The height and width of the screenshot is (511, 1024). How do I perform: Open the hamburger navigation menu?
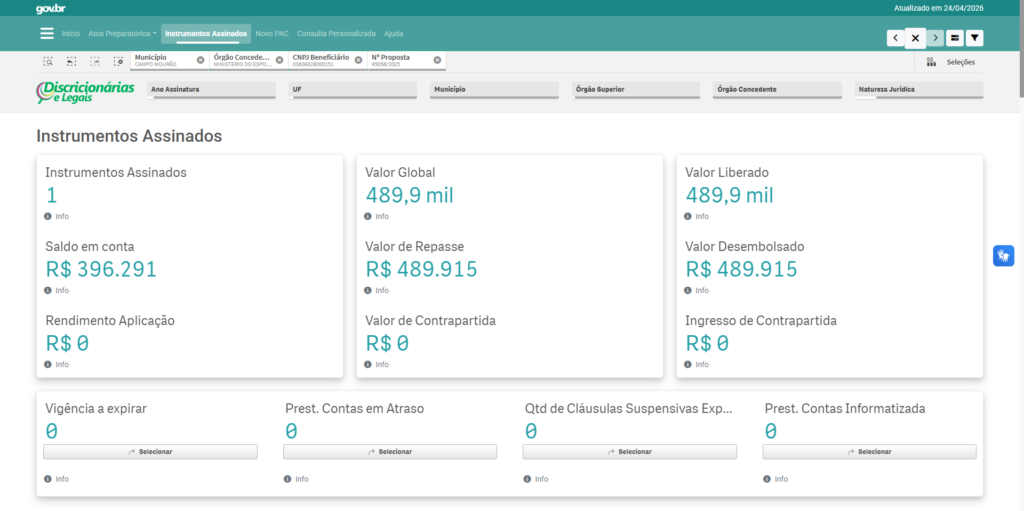coord(47,33)
